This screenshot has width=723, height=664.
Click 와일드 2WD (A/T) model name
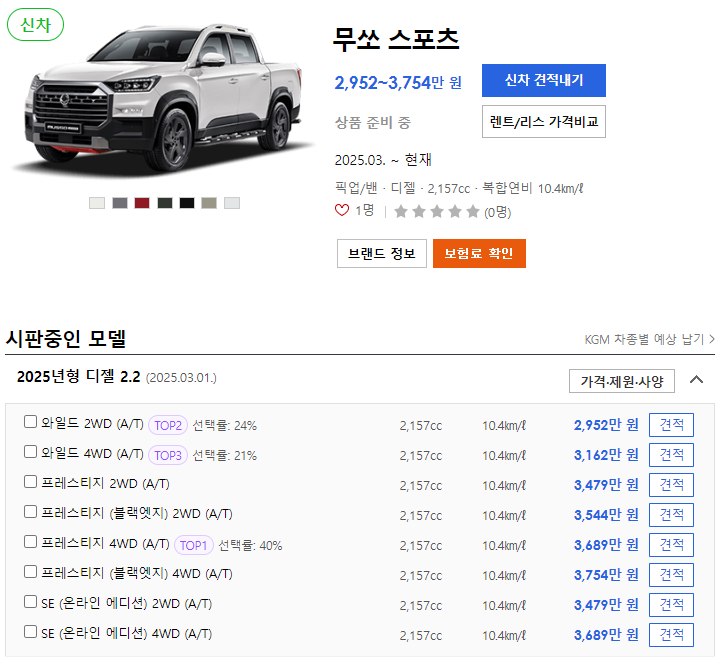pyautogui.click(x=92, y=424)
